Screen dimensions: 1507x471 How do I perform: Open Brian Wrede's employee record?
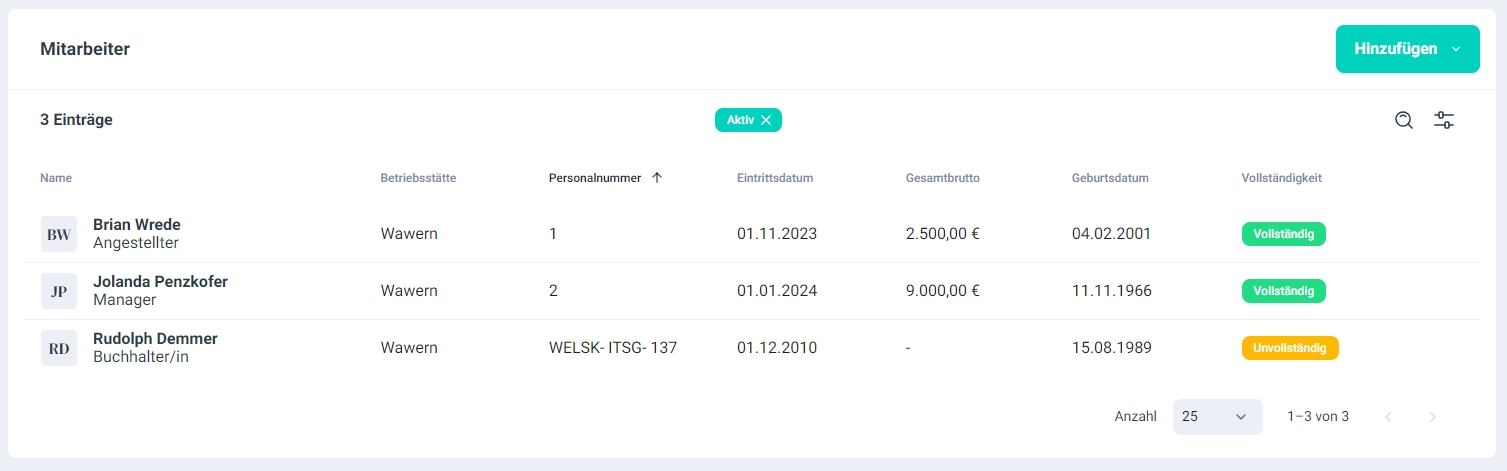pos(137,225)
